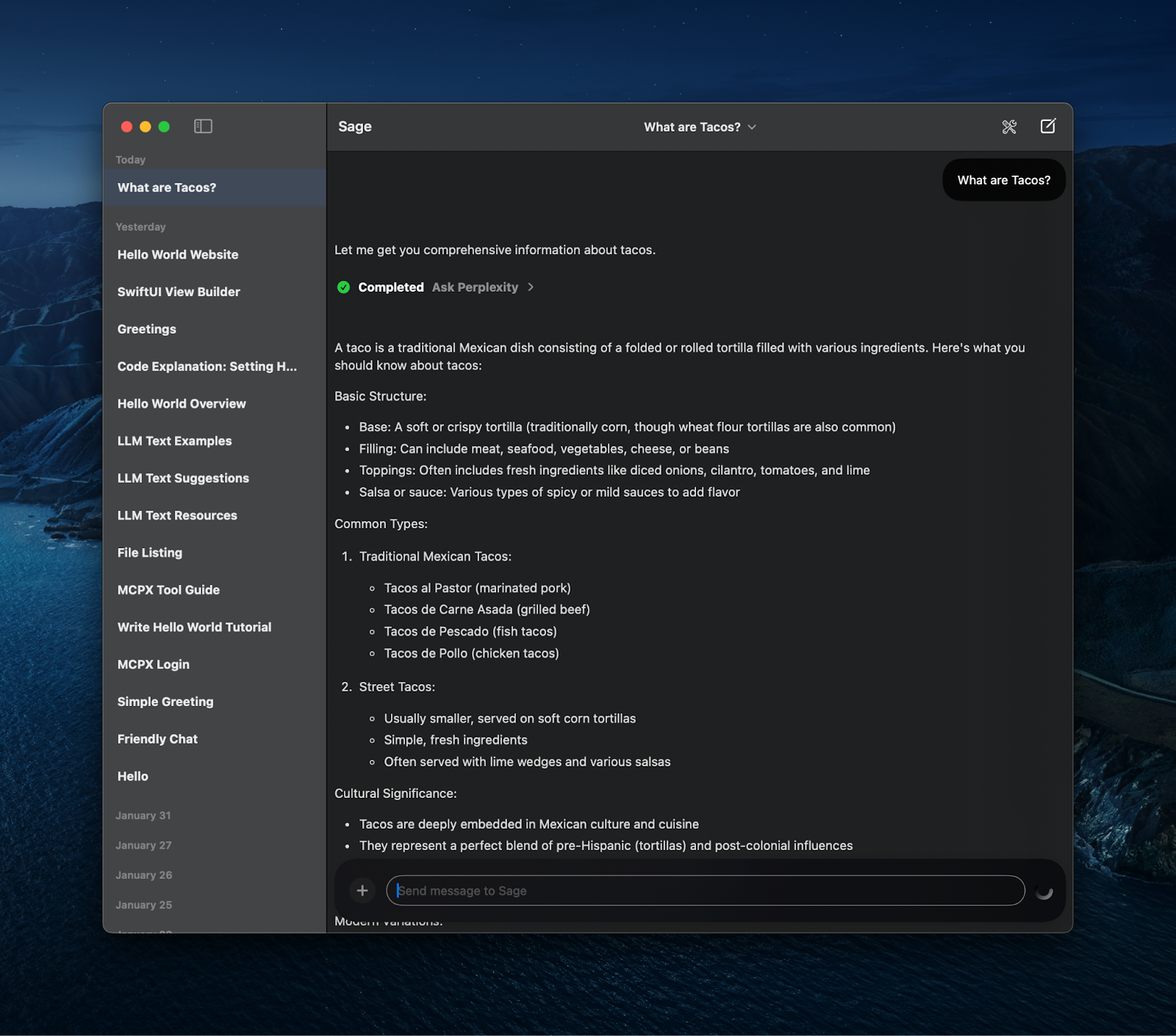Click the Tacos de Pescado item

pyautogui.click(x=470, y=631)
